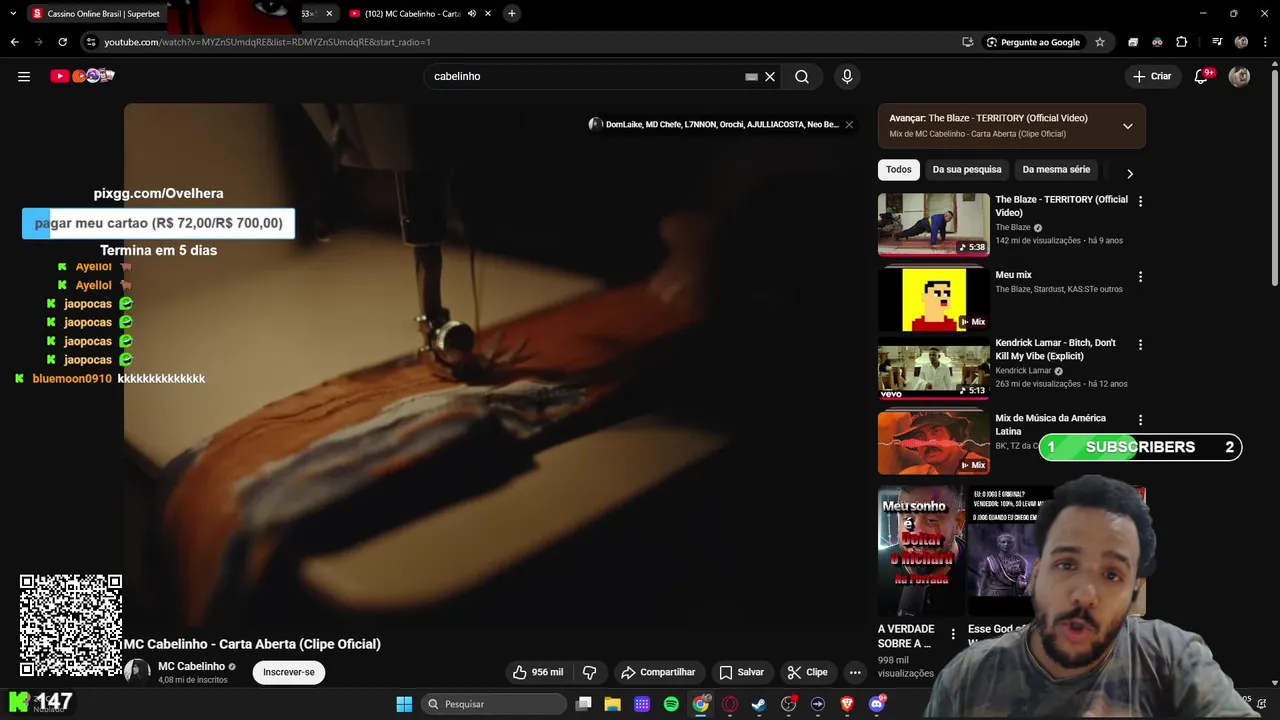
Task: Share video via Compartilhar button
Action: pos(657,672)
